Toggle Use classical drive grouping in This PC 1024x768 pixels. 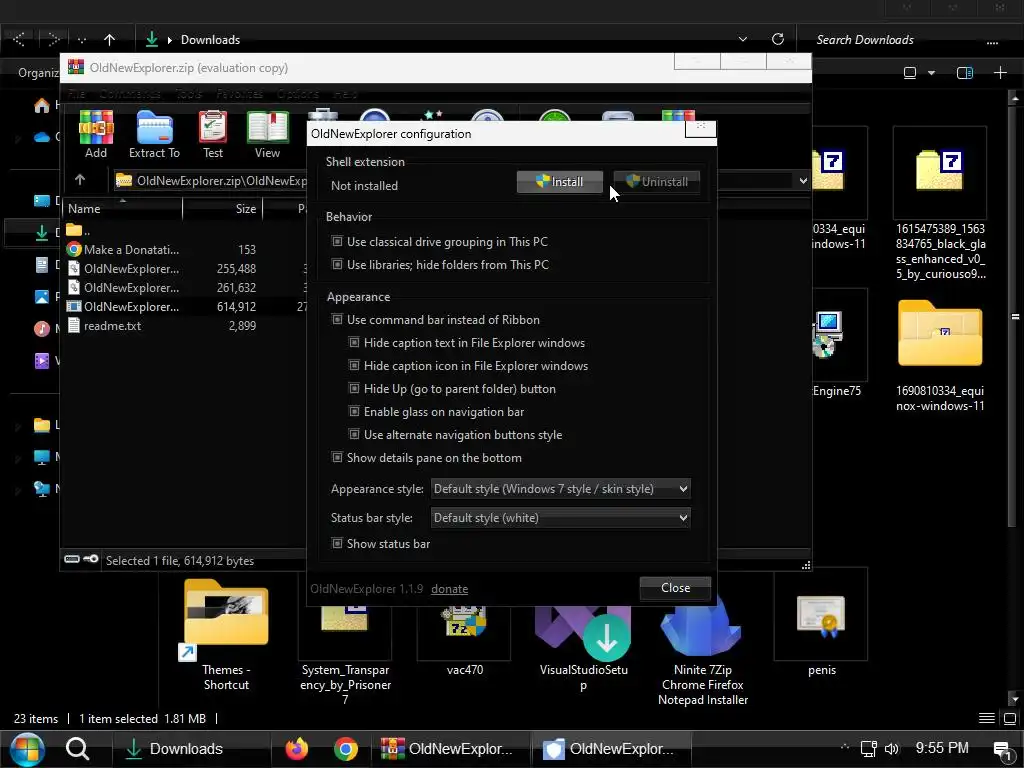point(337,242)
